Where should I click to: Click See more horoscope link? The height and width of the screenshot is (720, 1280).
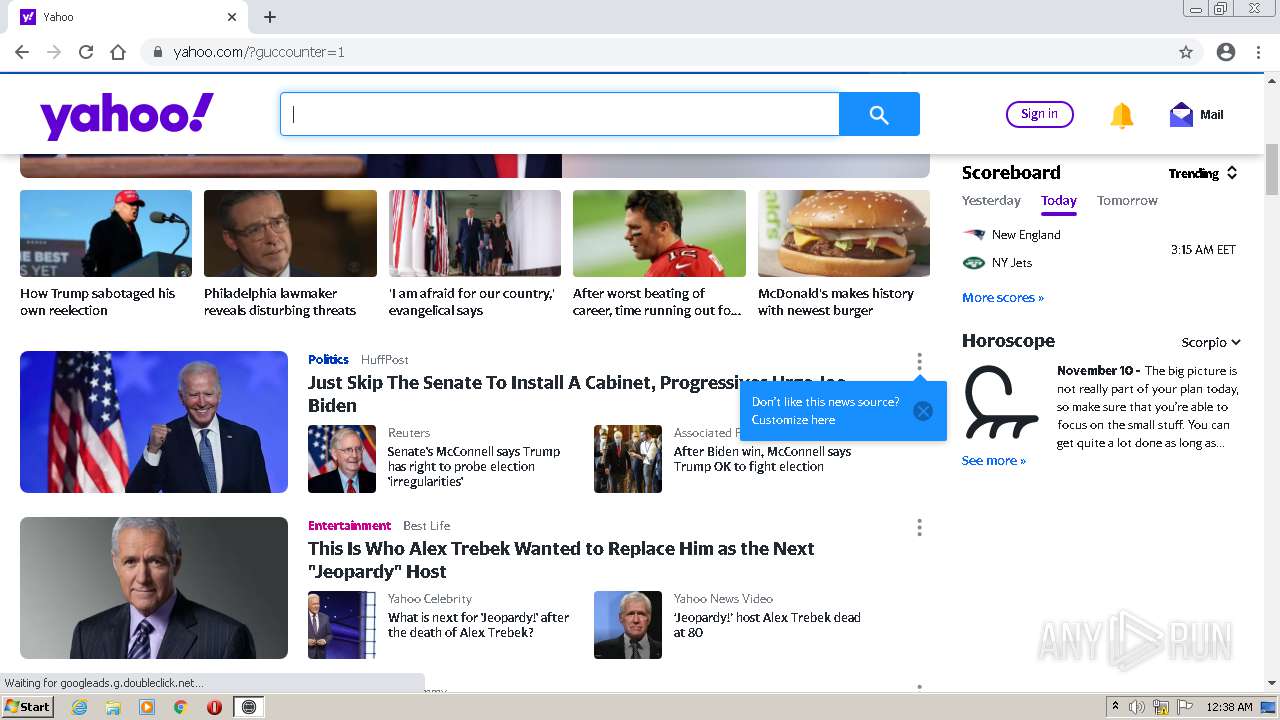[994, 460]
